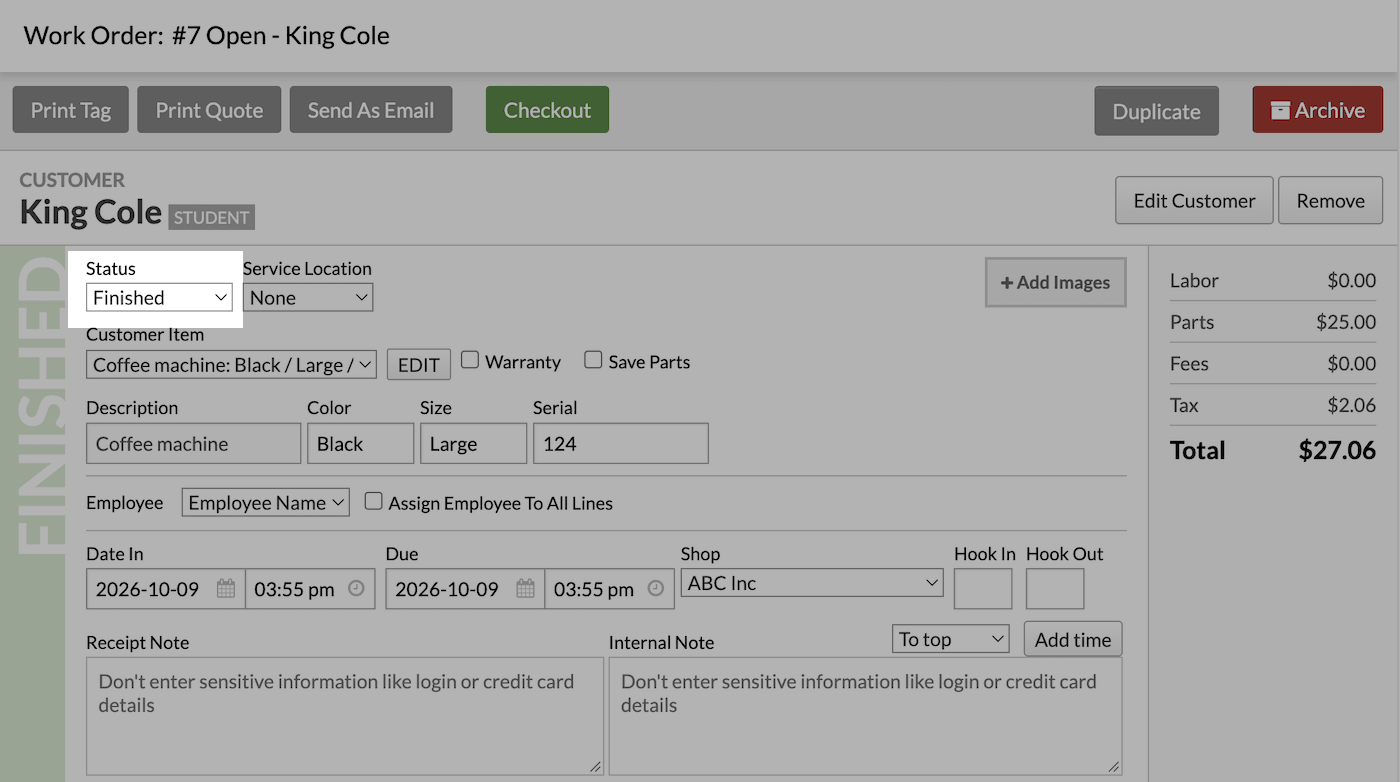The height and width of the screenshot is (782, 1400).
Task: Click the Print Tag button
Action: coord(70,110)
